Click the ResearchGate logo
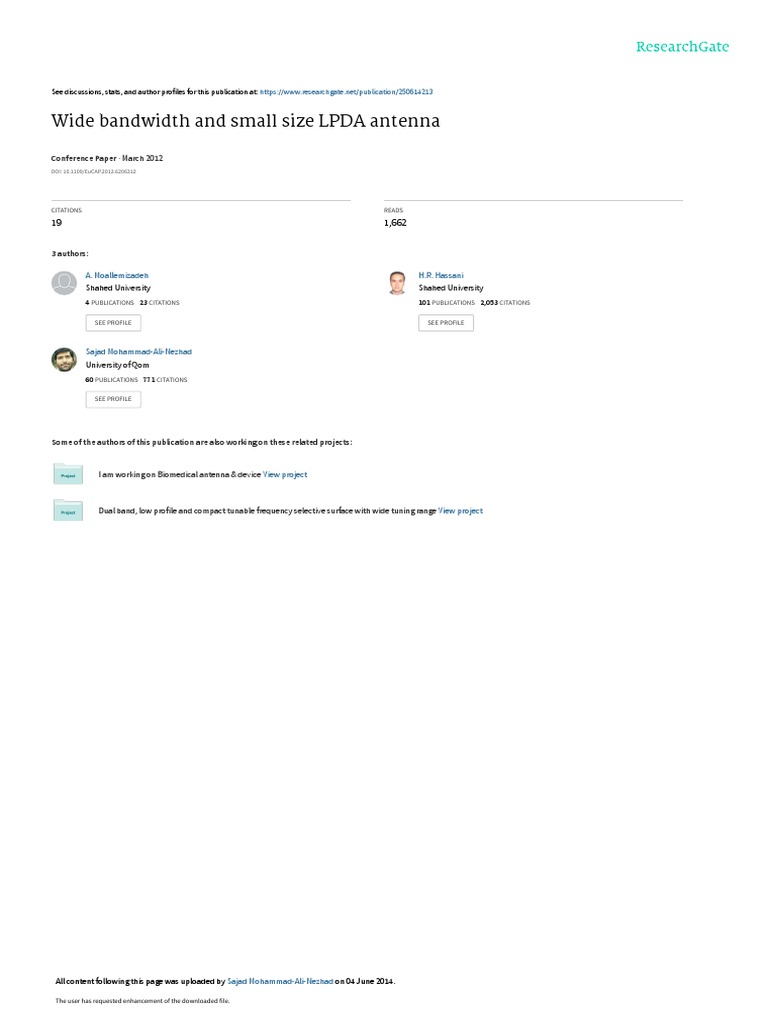Image resolution: width=768 pixels, height=1024 pixels. [682, 47]
